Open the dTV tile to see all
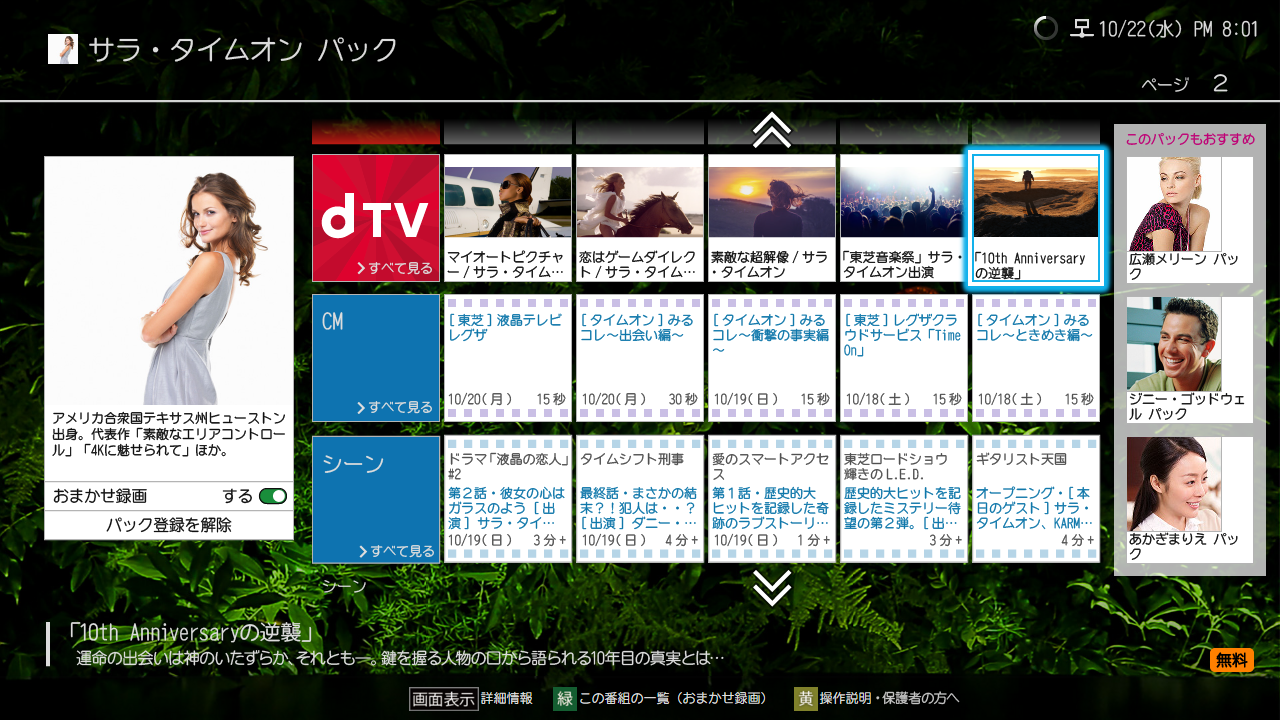 (x=376, y=218)
